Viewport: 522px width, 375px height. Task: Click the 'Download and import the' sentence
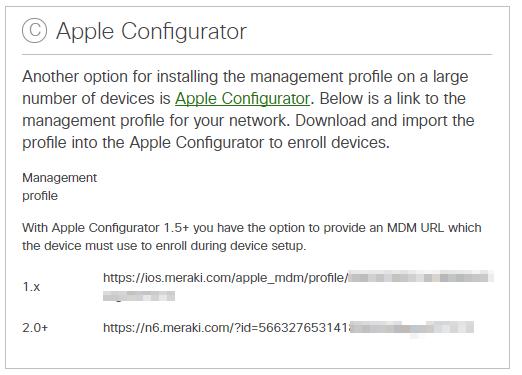[x=385, y=121]
